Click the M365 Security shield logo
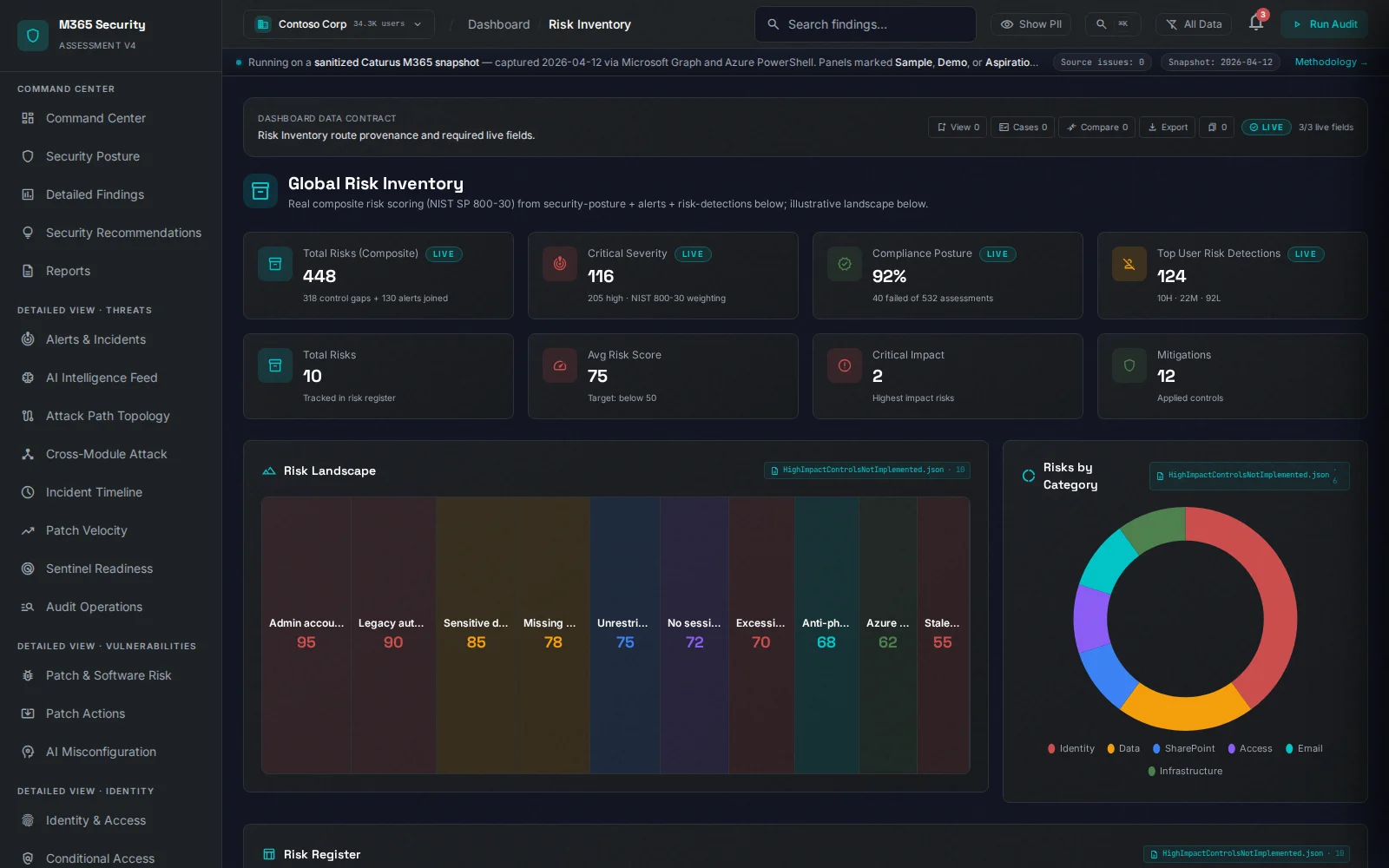 [x=33, y=36]
